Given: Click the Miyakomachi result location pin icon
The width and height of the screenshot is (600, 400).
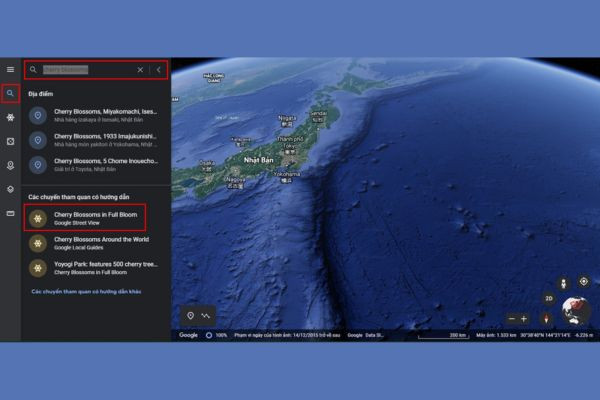Looking at the screenshot, I should 38,115.
